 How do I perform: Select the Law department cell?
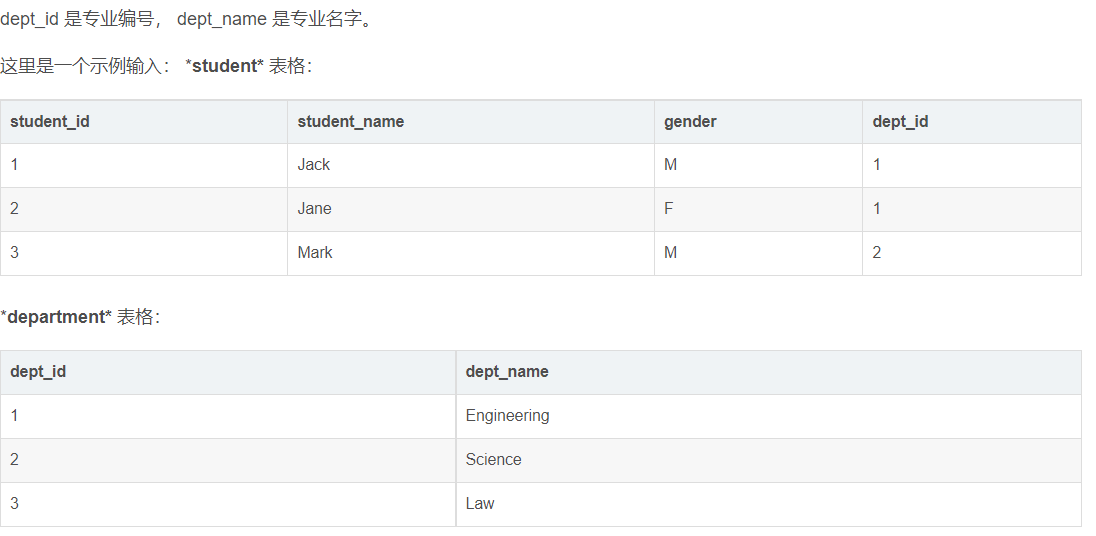click(x=768, y=504)
